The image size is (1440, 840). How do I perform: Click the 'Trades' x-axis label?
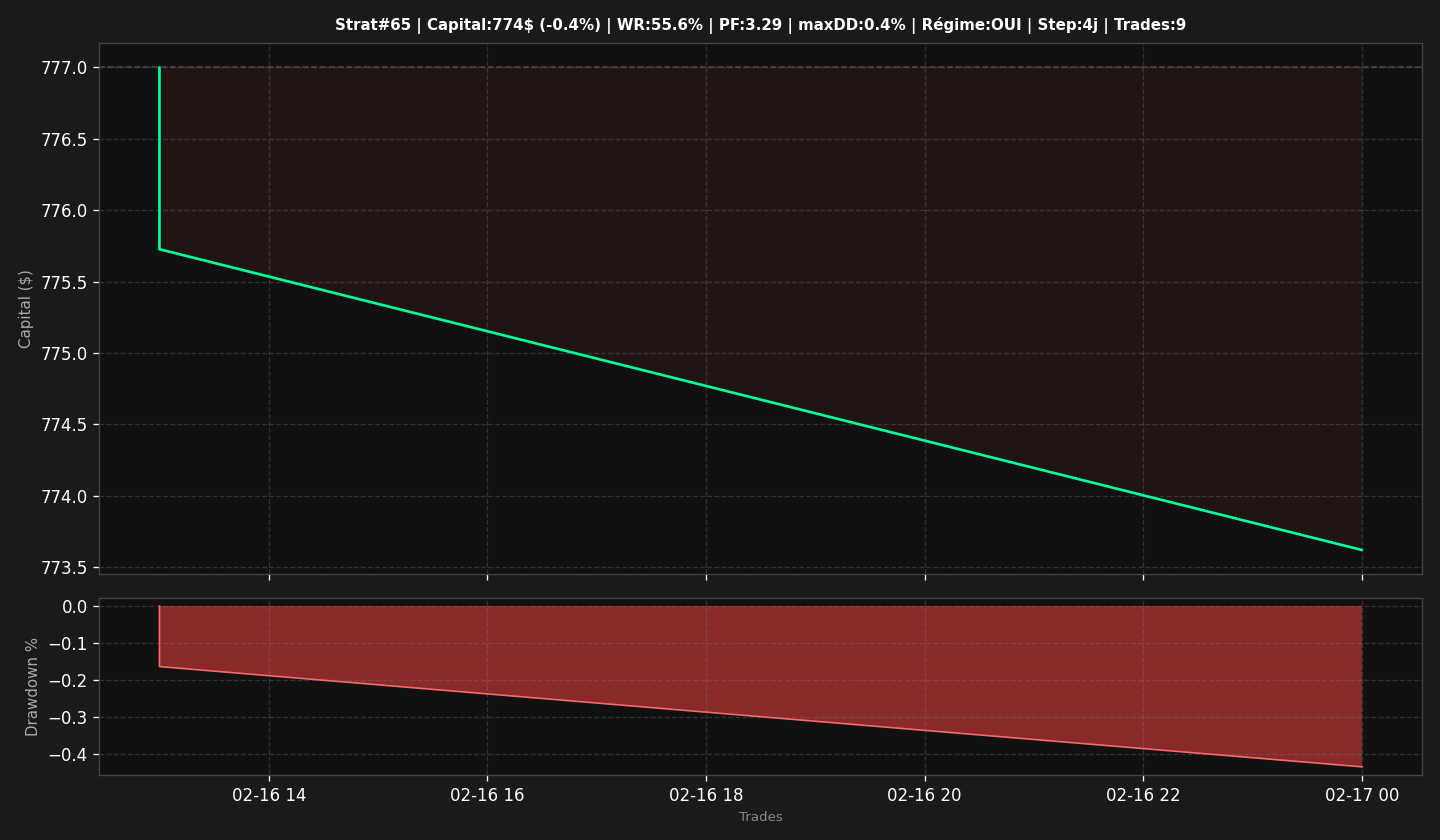pos(761,817)
